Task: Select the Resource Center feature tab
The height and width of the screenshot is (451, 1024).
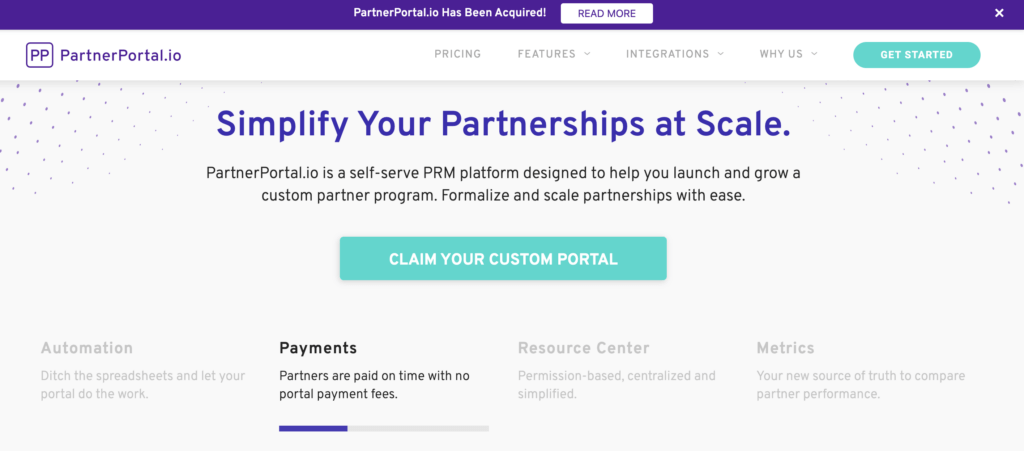Action: [x=584, y=348]
